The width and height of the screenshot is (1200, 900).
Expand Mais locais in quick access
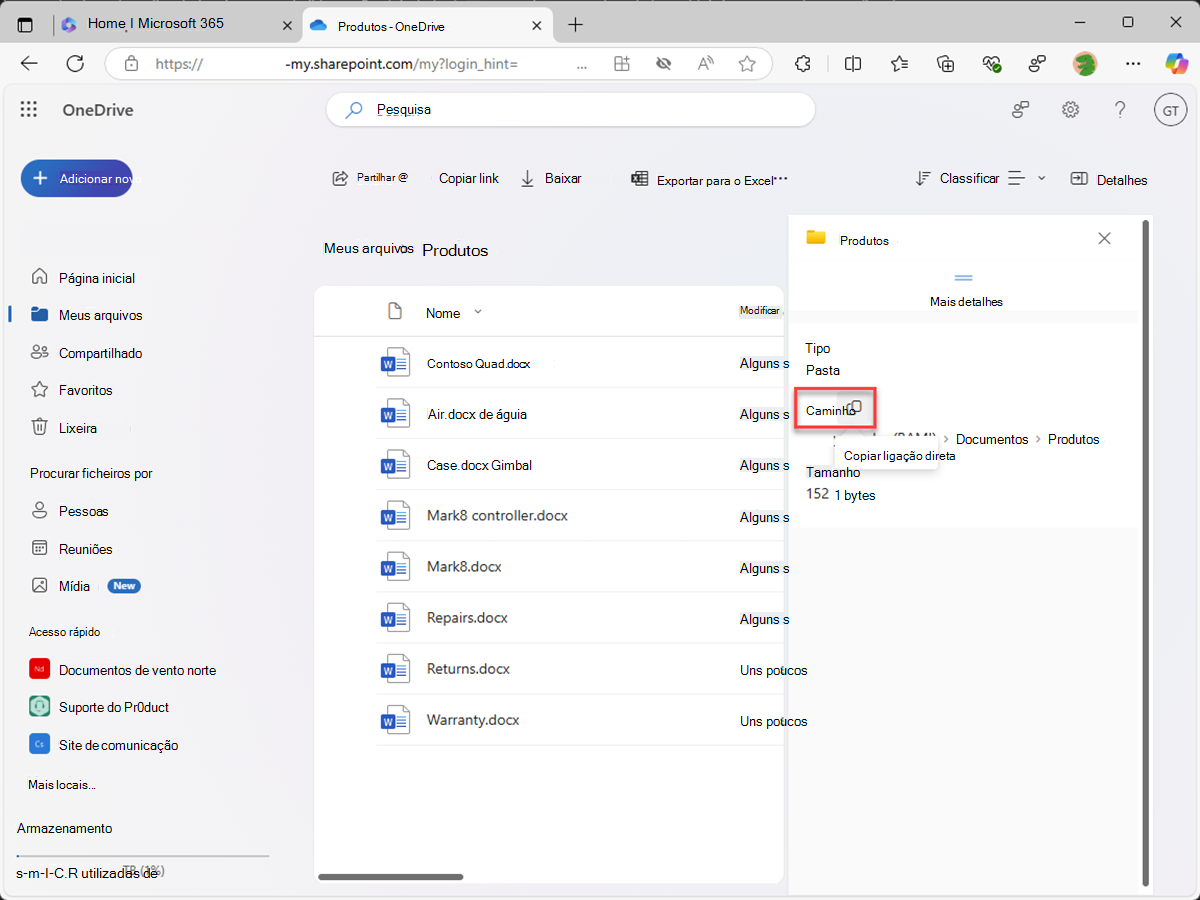click(x=62, y=785)
